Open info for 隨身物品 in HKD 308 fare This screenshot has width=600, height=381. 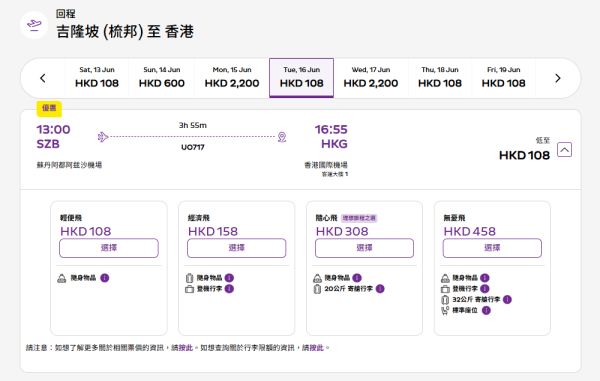[357, 278]
